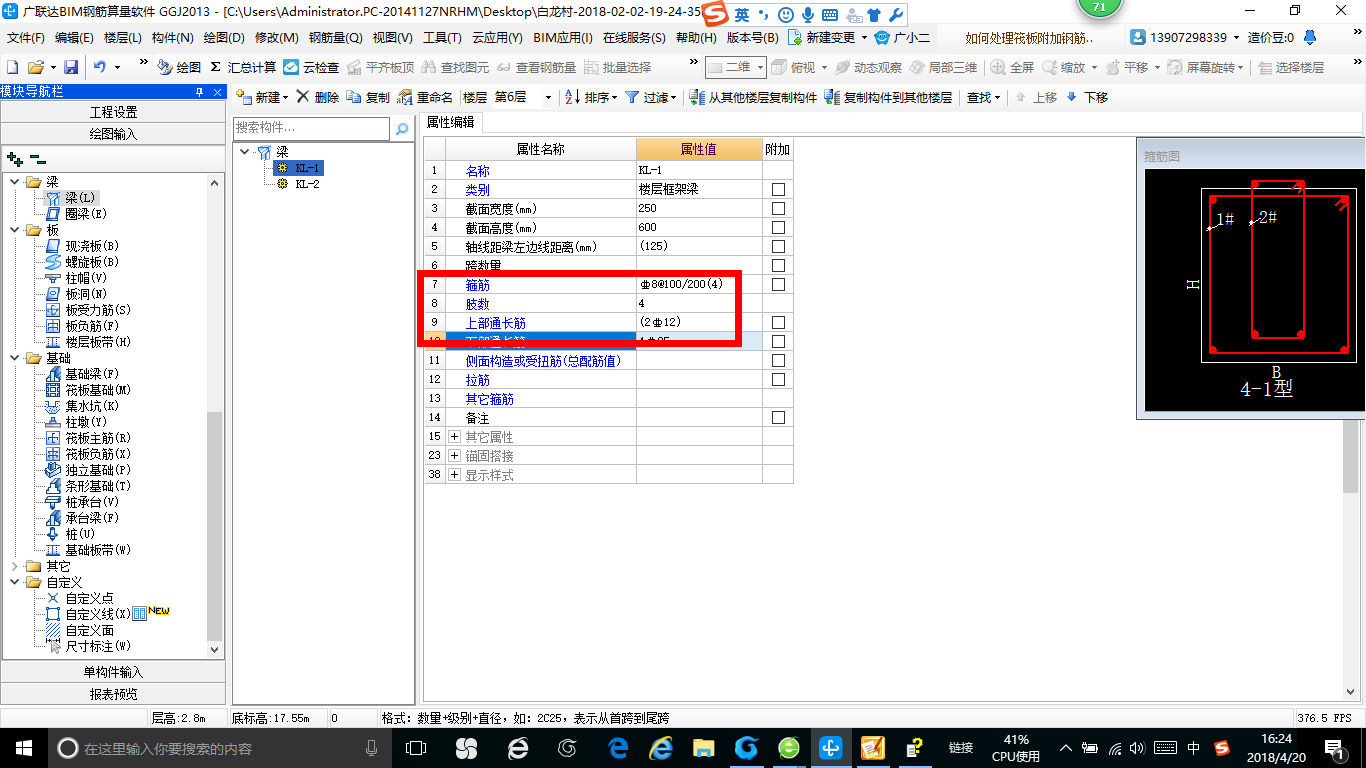Viewport: 1366px width, 768px height.
Task: Click the save disk icon
Action: [x=71, y=67]
